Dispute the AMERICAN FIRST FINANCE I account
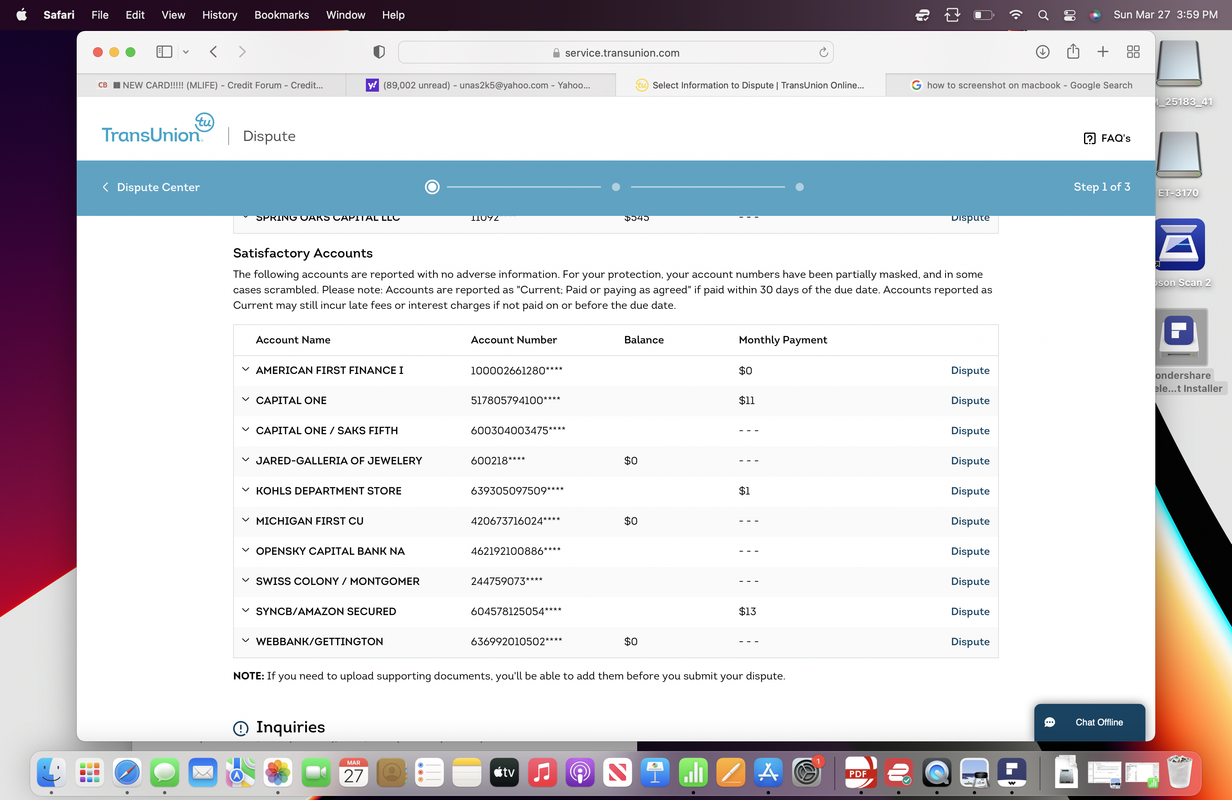 (x=970, y=370)
